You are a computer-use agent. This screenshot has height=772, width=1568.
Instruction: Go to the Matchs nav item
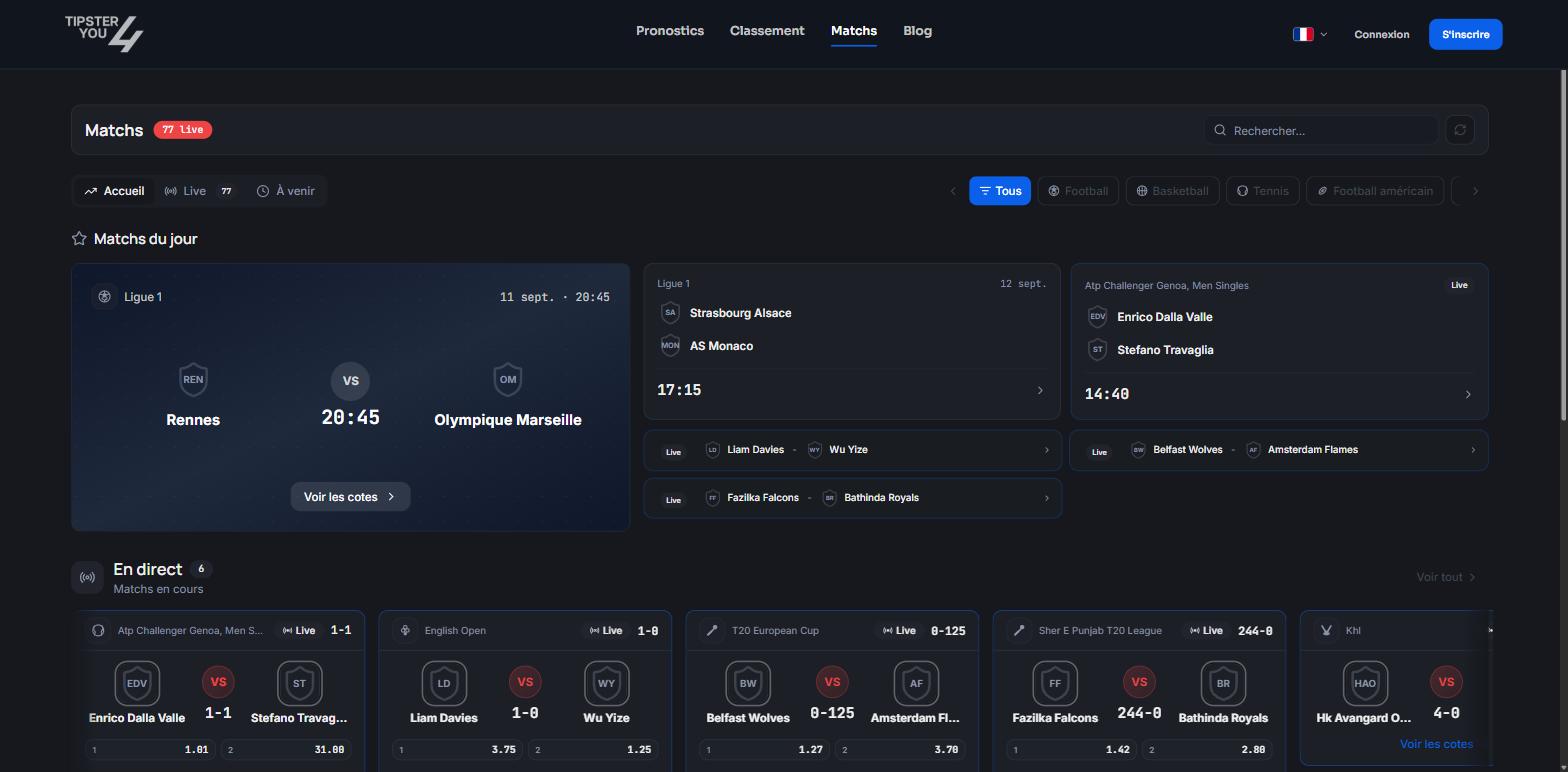854,31
